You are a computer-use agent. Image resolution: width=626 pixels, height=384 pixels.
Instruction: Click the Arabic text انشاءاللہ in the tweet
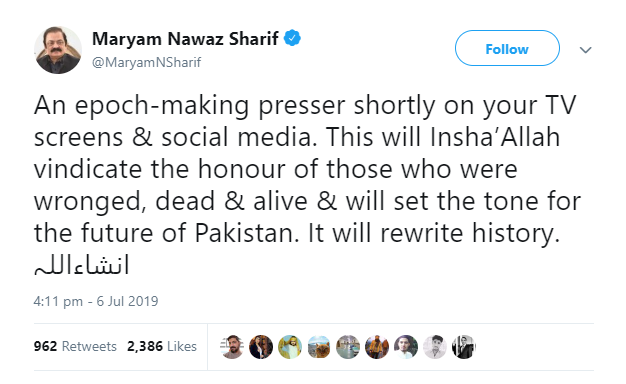click(81, 265)
